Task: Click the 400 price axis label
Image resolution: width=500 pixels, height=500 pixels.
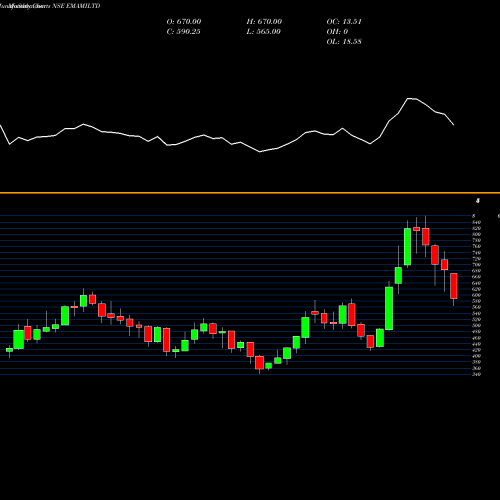Action: 477,356
